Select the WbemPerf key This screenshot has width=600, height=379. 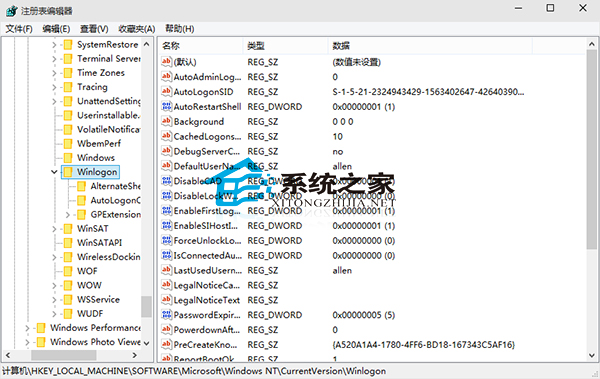[x=99, y=144]
